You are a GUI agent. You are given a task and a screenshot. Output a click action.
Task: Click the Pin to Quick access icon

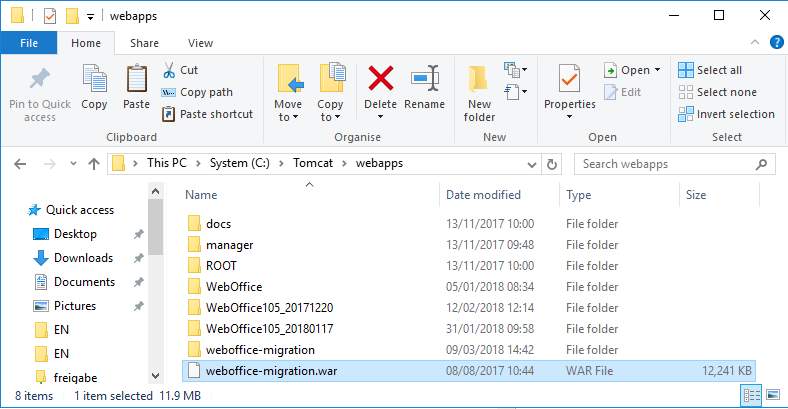40,79
